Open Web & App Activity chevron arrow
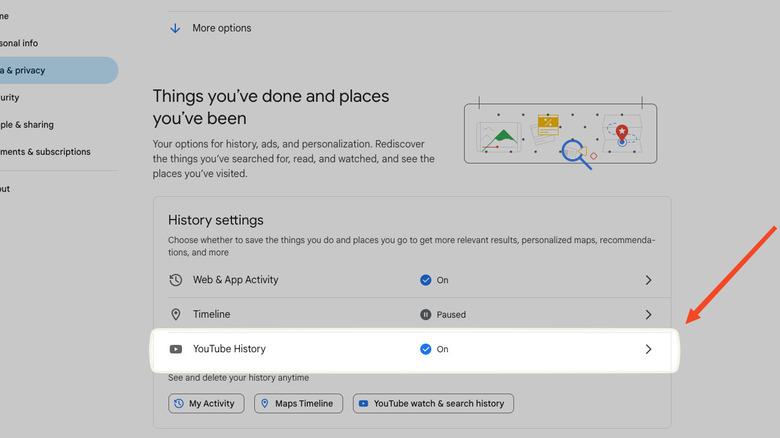Screen dimensions: 780x438 pos(648,280)
